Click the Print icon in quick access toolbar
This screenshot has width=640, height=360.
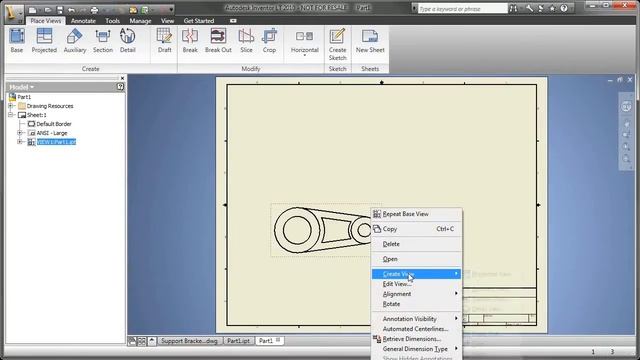point(94,9)
